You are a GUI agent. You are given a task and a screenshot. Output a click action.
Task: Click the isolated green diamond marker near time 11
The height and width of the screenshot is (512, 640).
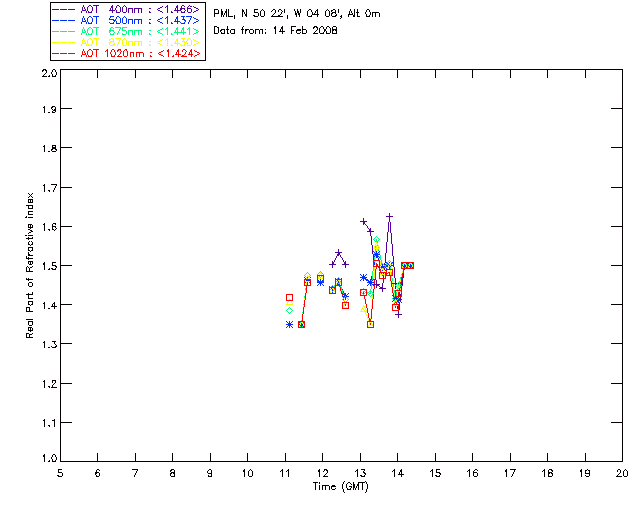289,311
